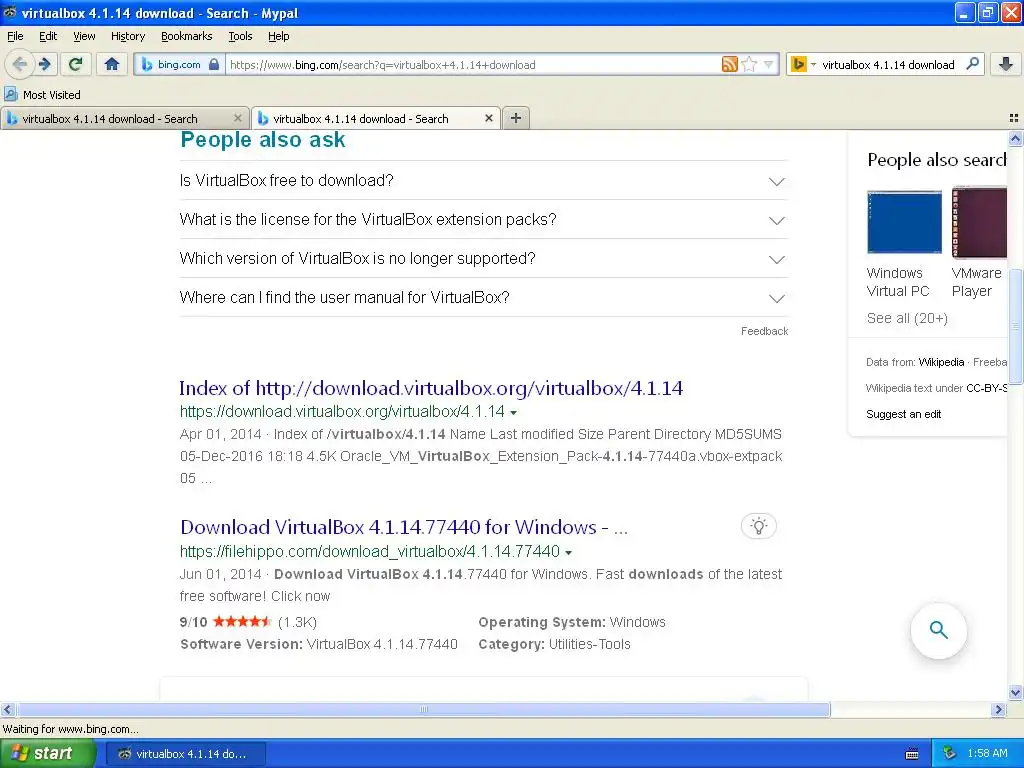
Task: Click the search magnifier in toolbar search box
Action: tap(972, 64)
